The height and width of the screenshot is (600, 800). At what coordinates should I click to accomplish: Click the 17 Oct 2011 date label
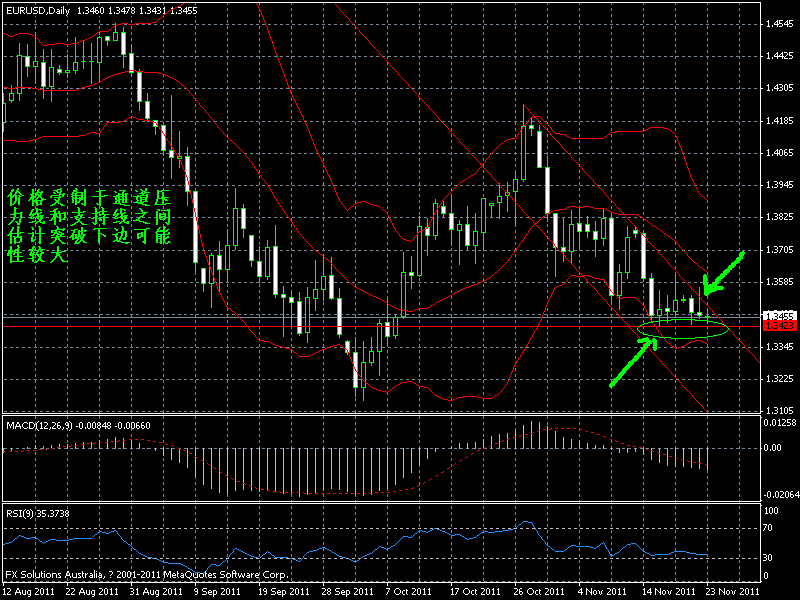pos(476,592)
